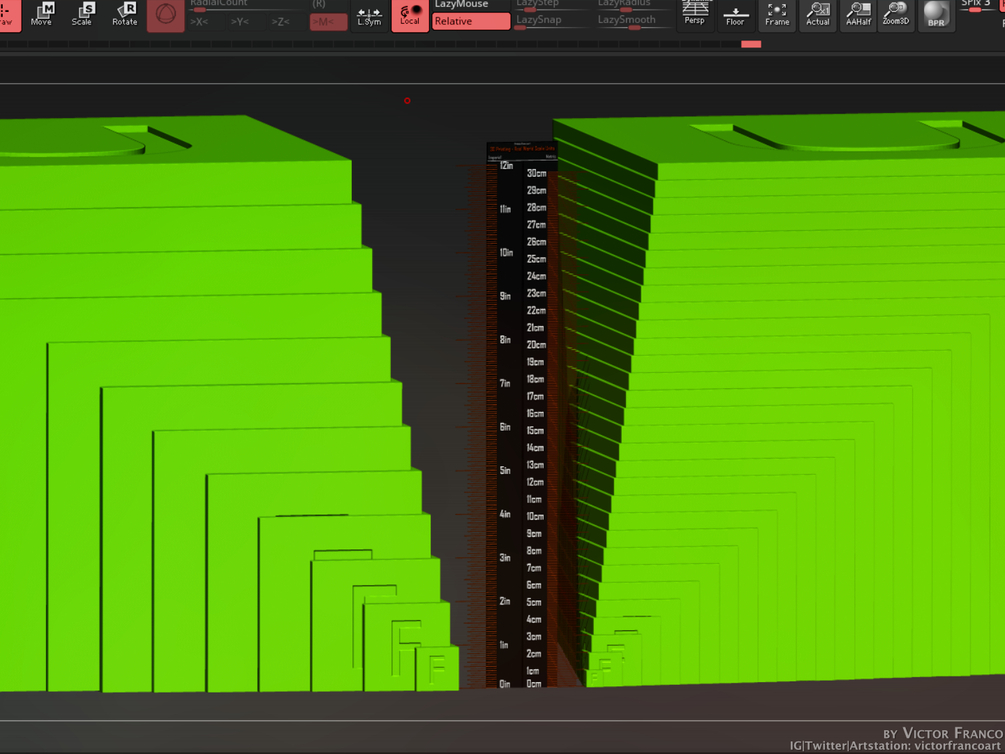
Task: Set AAHalf antialiased half zoom
Action: click(858, 15)
